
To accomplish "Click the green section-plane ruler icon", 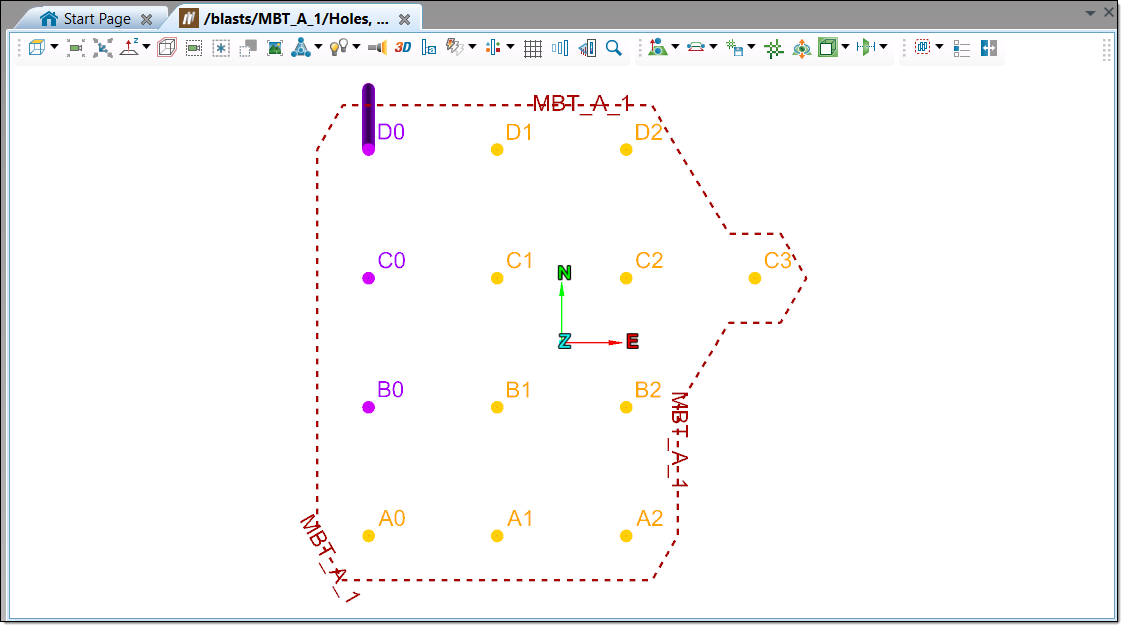I will pyautogui.click(x=866, y=48).
